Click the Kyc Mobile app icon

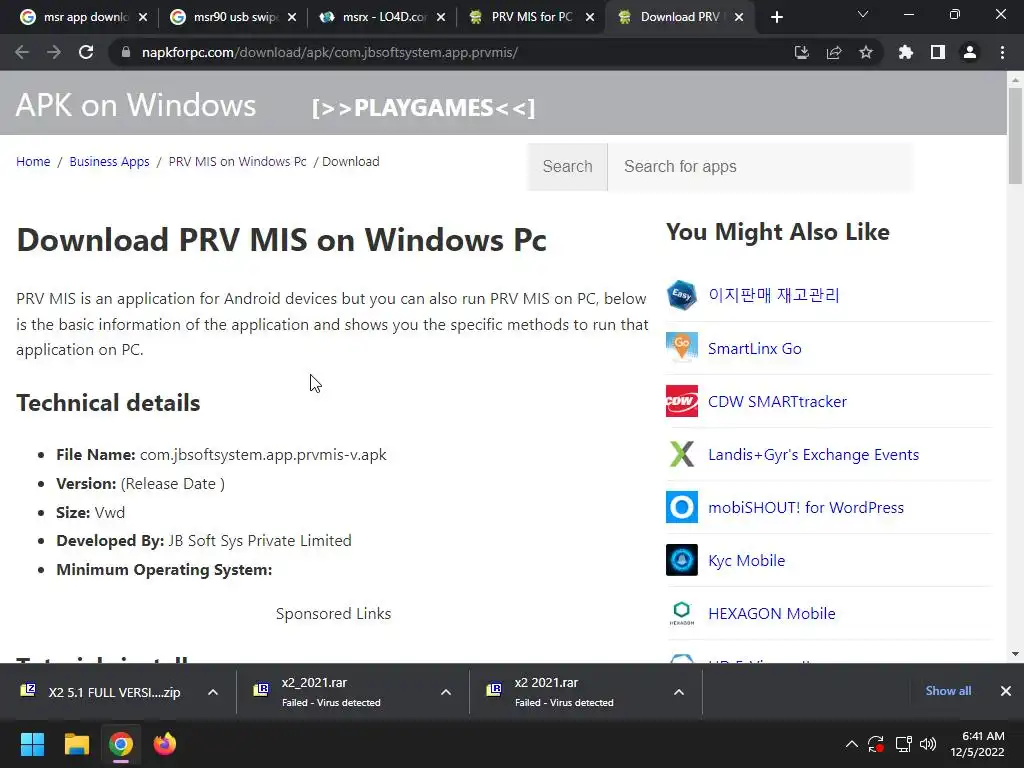coord(682,560)
